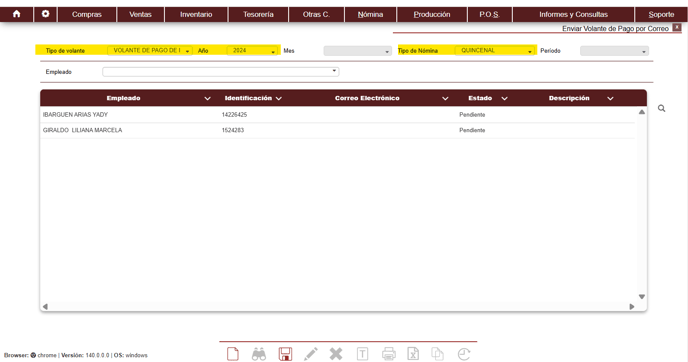
Task: Click identification number 1524283
Action: click(233, 130)
